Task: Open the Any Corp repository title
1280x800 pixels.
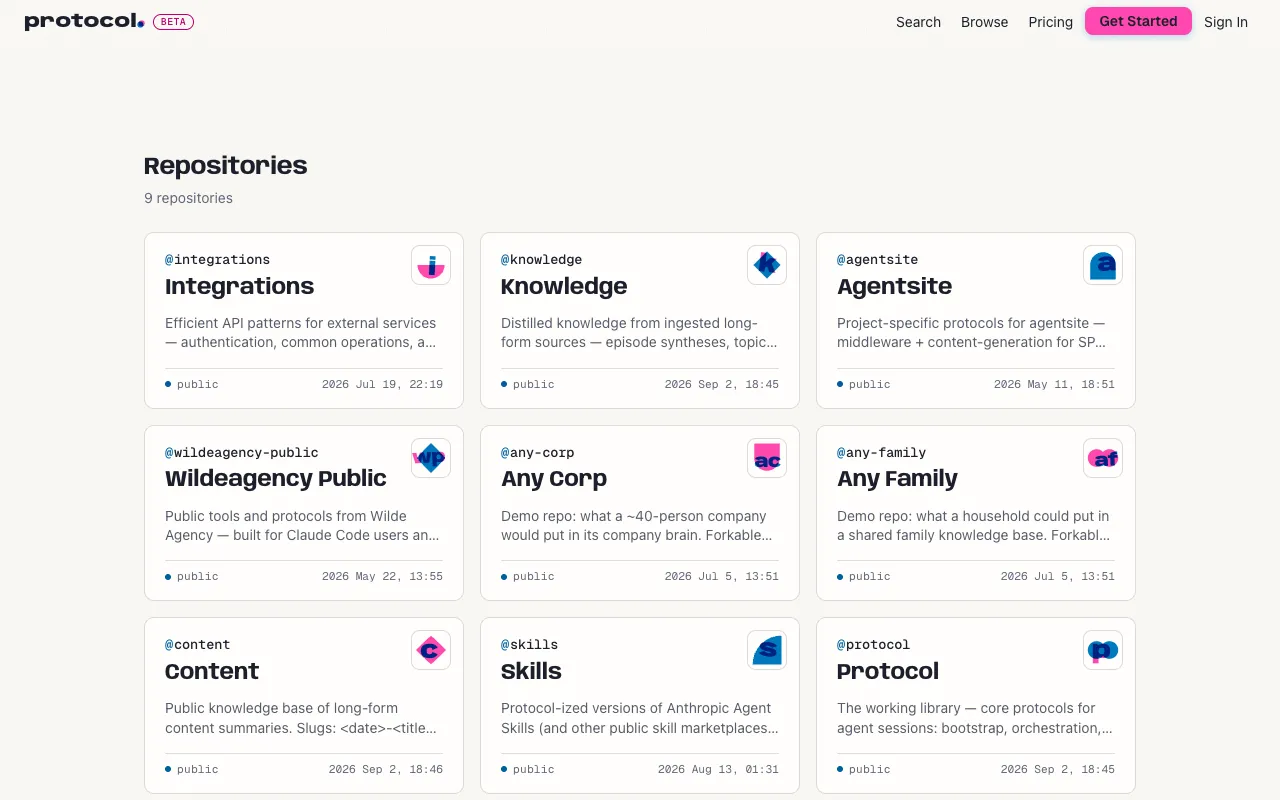Action: pyautogui.click(x=554, y=478)
